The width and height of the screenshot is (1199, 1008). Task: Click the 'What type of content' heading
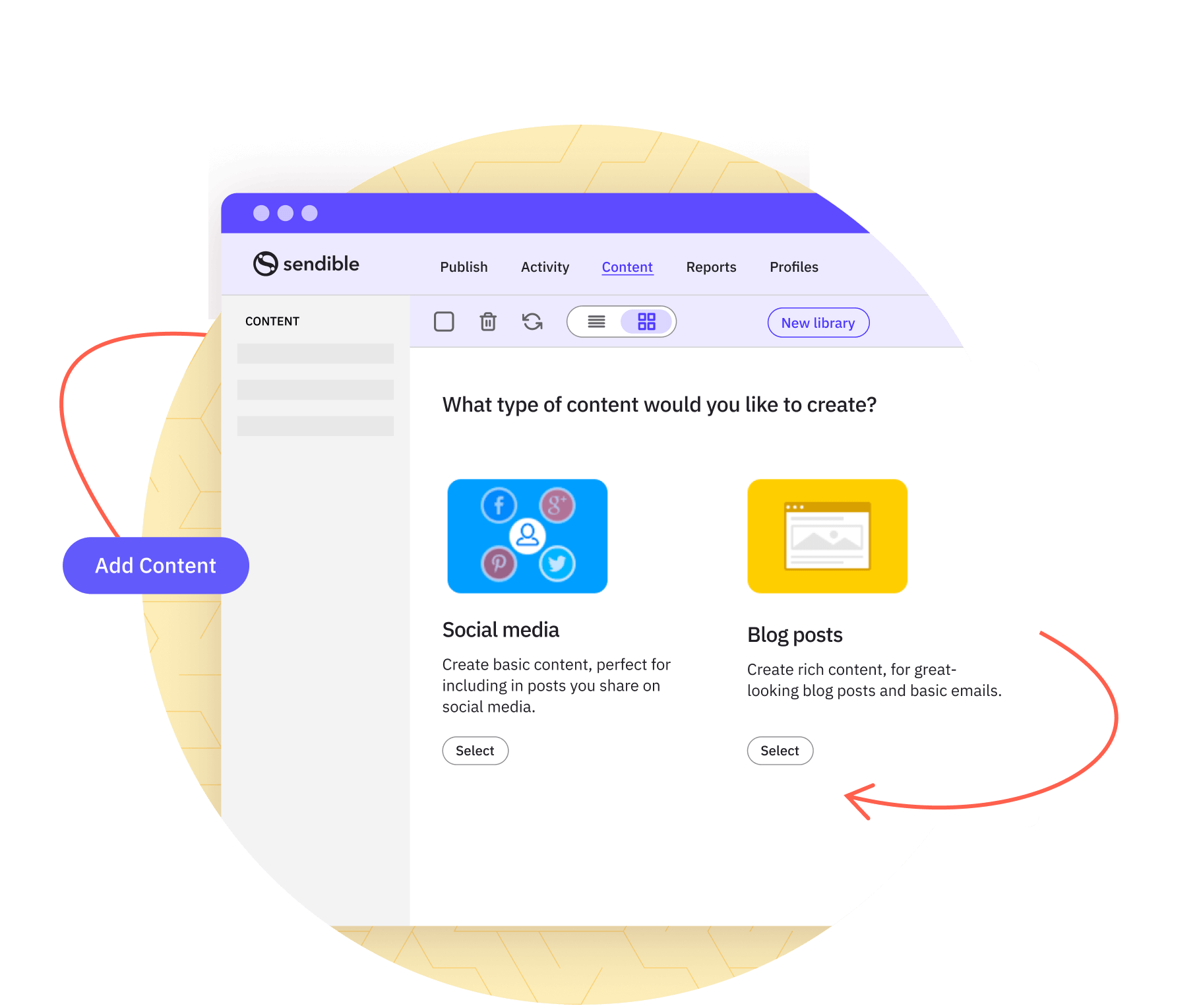660,404
